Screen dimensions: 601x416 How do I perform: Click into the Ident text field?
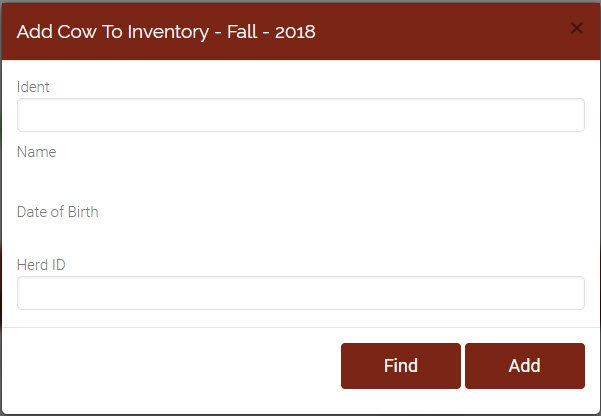[301, 115]
